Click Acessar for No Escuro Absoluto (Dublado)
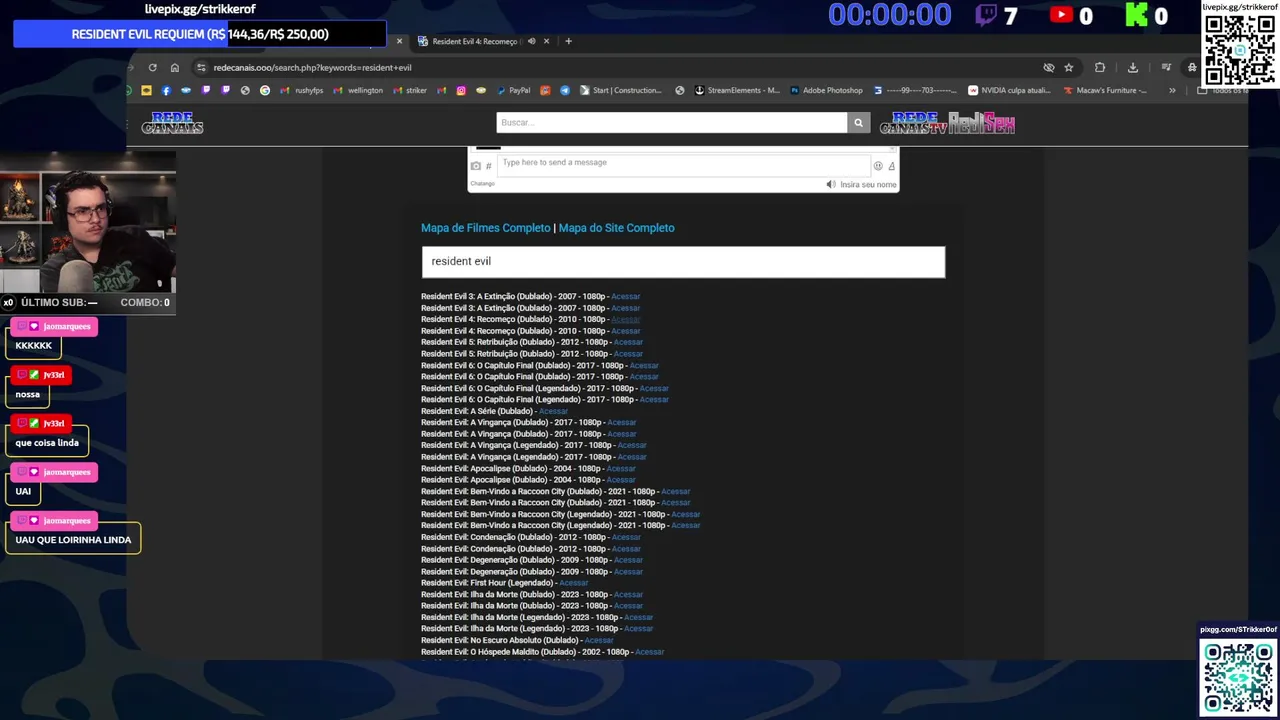The image size is (1280, 720). coord(599,640)
